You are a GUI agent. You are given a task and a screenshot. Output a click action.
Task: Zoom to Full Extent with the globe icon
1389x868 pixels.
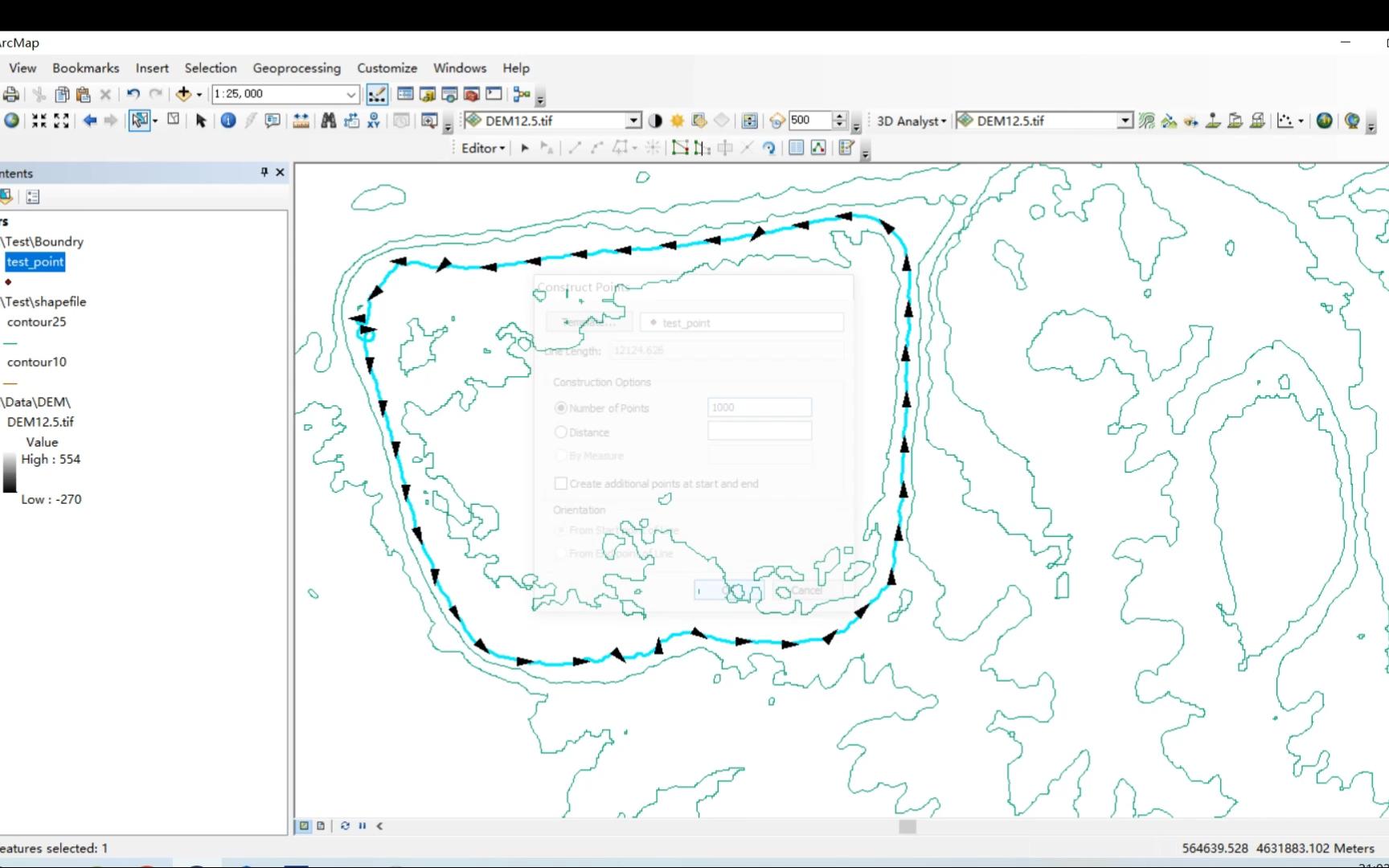[11, 121]
